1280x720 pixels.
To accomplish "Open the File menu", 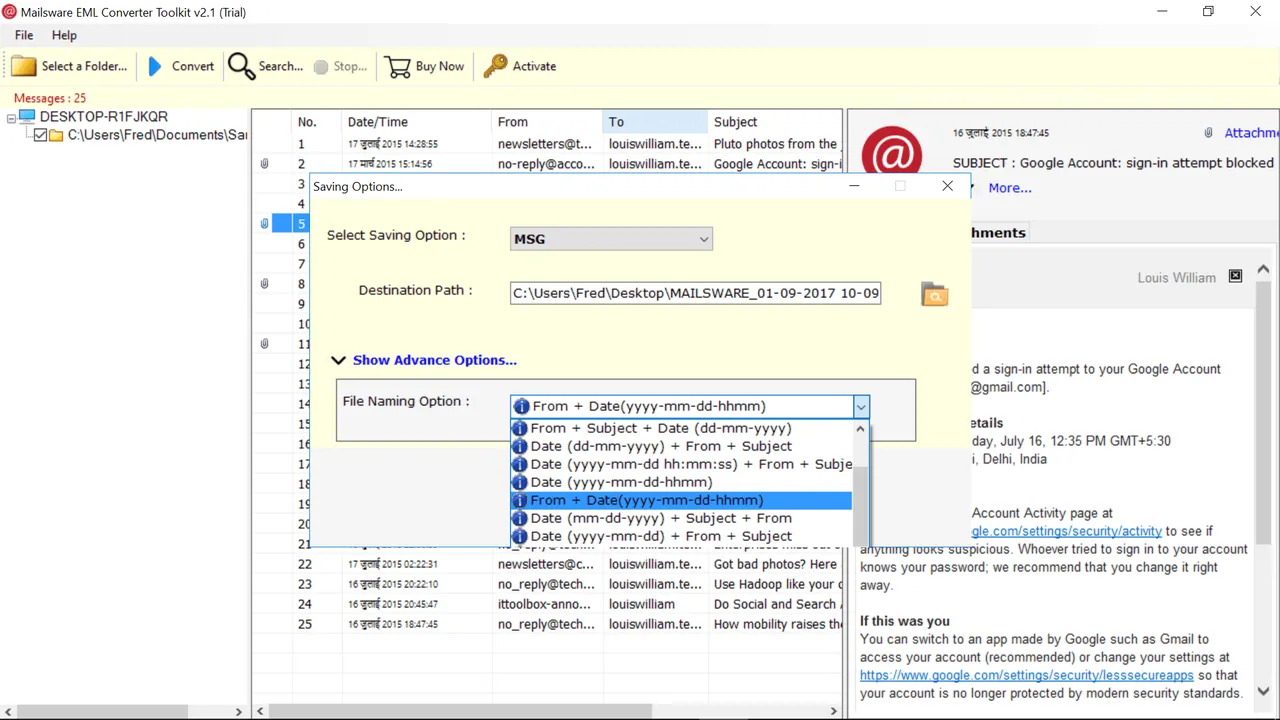I will pos(24,35).
